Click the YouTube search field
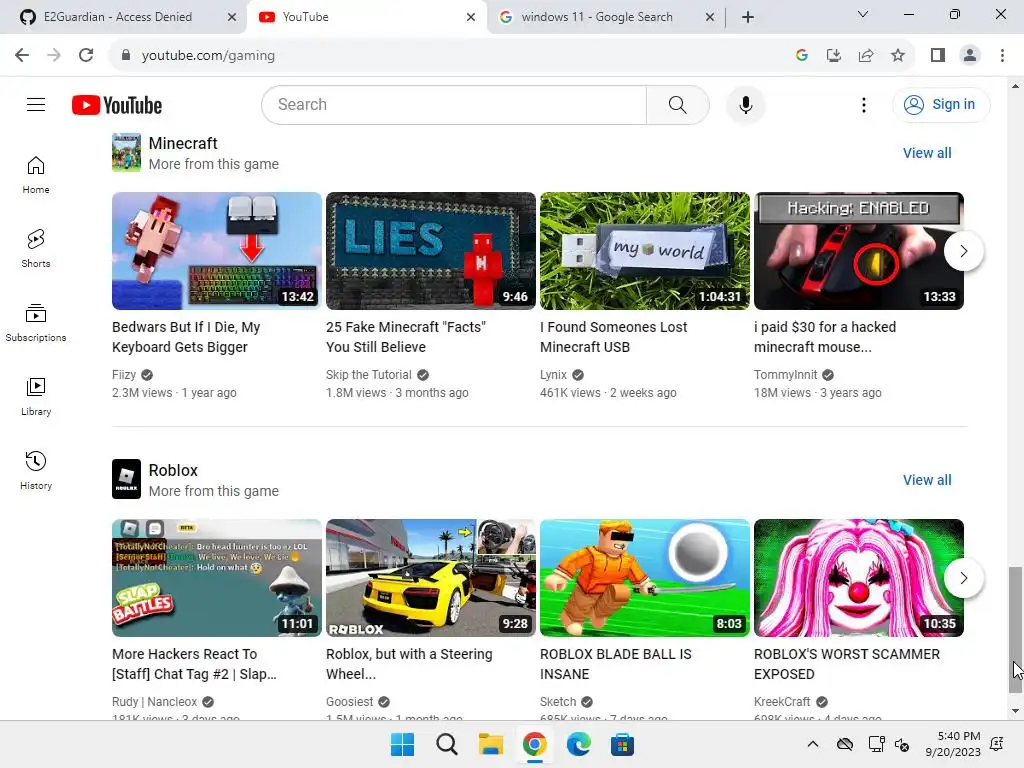The height and width of the screenshot is (768, 1024). (454, 104)
